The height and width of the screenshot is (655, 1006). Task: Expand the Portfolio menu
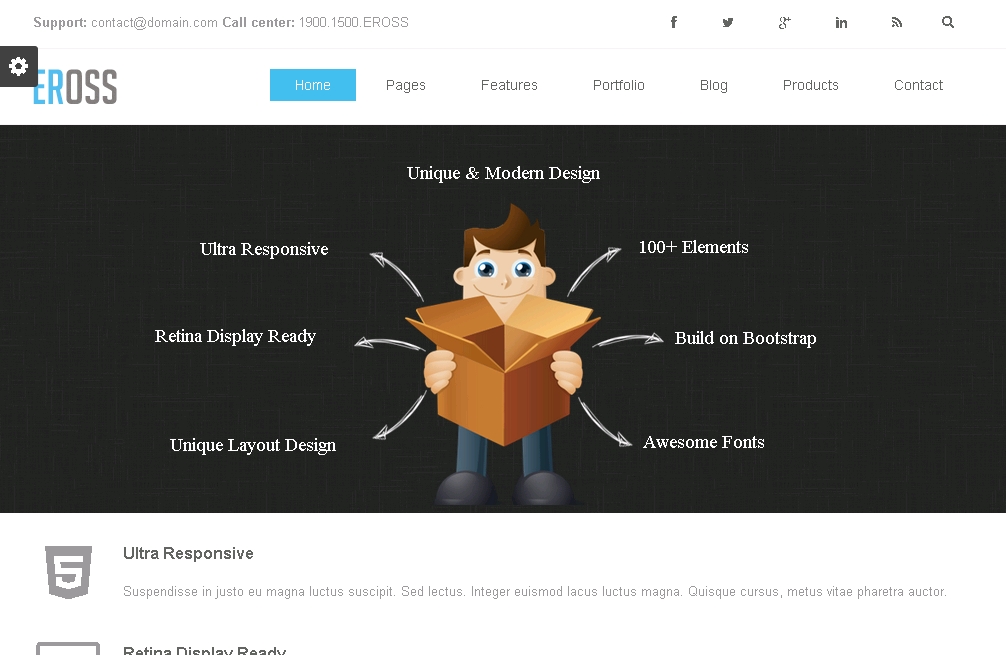pos(618,85)
